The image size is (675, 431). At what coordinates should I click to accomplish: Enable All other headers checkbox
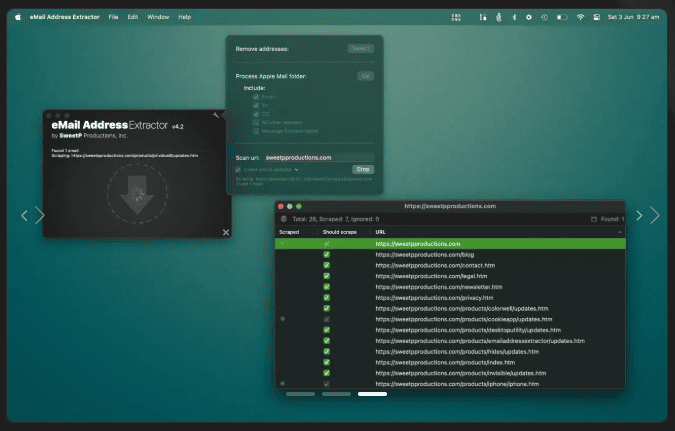click(x=256, y=122)
